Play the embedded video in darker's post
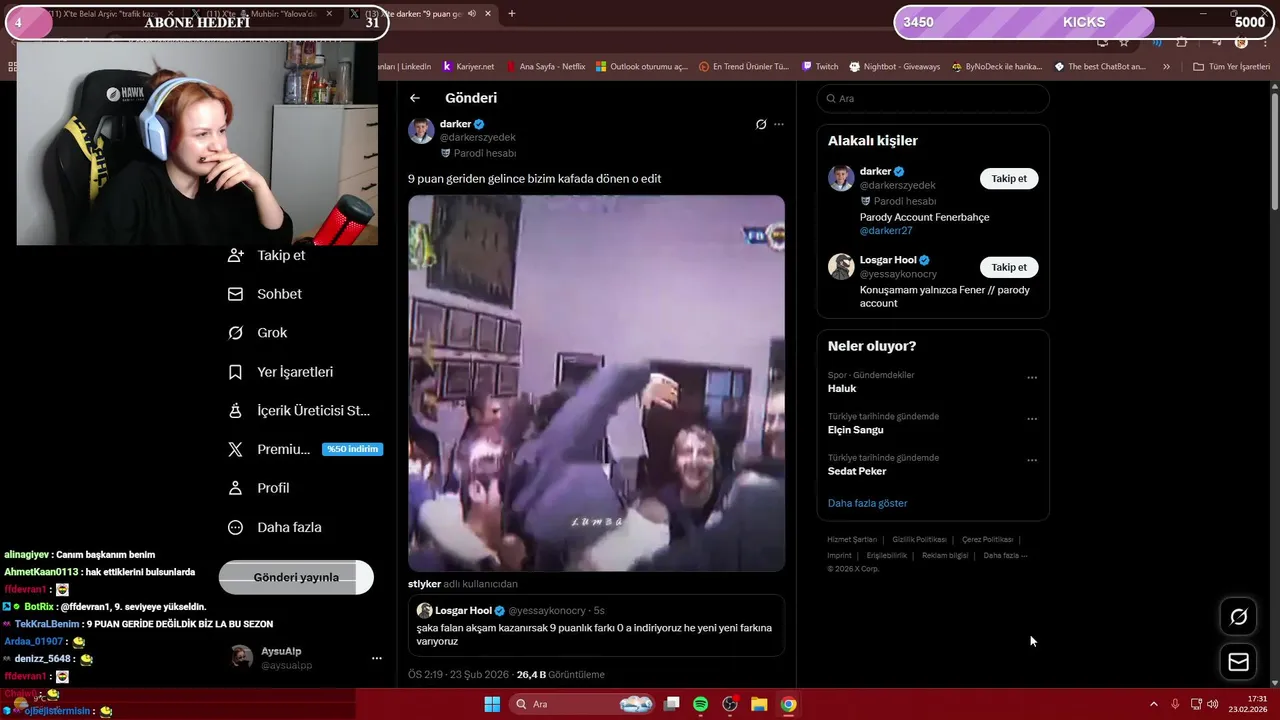The width and height of the screenshot is (1280, 720). click(x=596, y=383)
